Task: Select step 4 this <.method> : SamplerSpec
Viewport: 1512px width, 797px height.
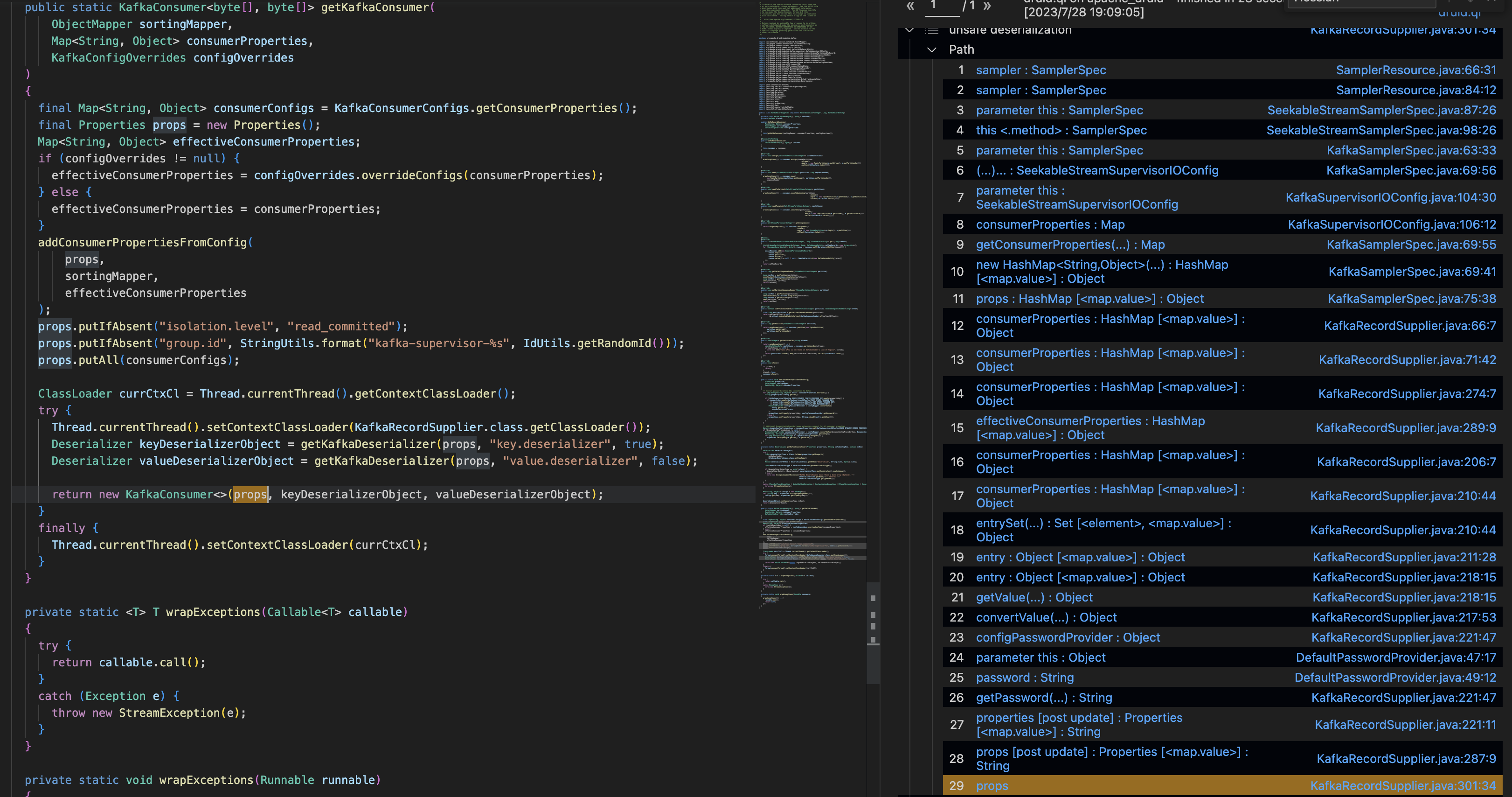Action: [1061, 130]
